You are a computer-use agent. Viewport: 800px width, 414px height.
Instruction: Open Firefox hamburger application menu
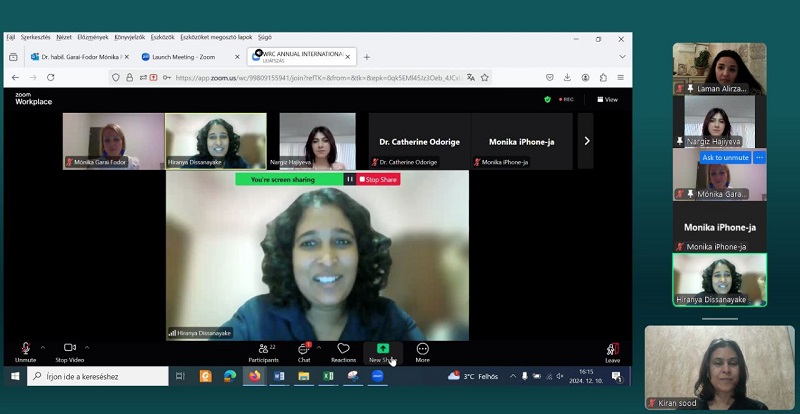pyautogui.click(x=620, y=78)
